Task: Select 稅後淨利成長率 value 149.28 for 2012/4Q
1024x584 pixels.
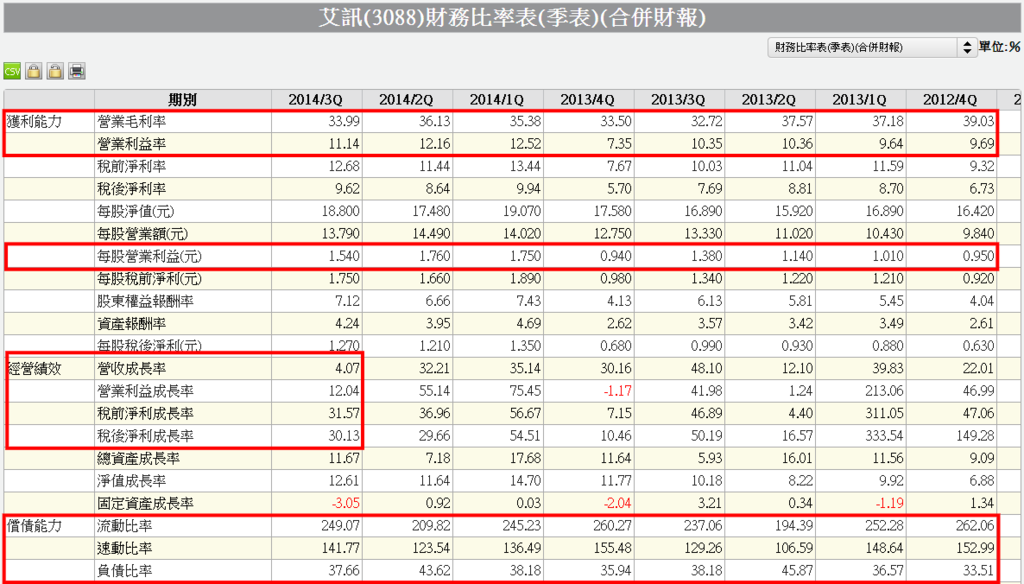Action: click(974, 436)
